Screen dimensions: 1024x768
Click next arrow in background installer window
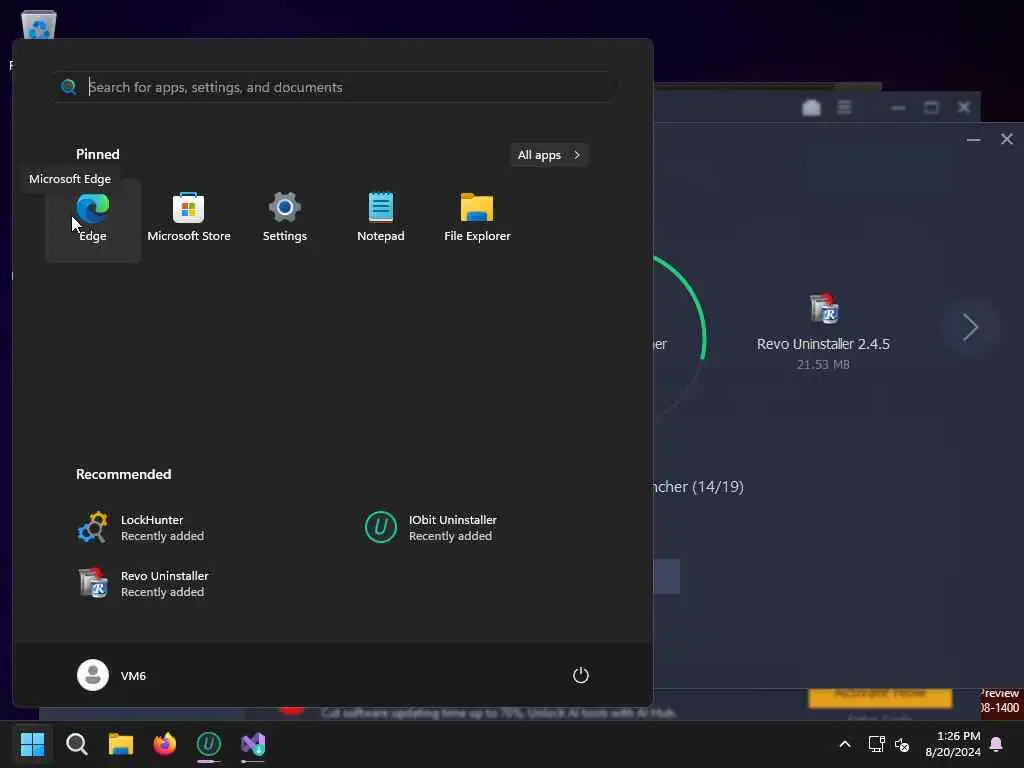point(970,327)
